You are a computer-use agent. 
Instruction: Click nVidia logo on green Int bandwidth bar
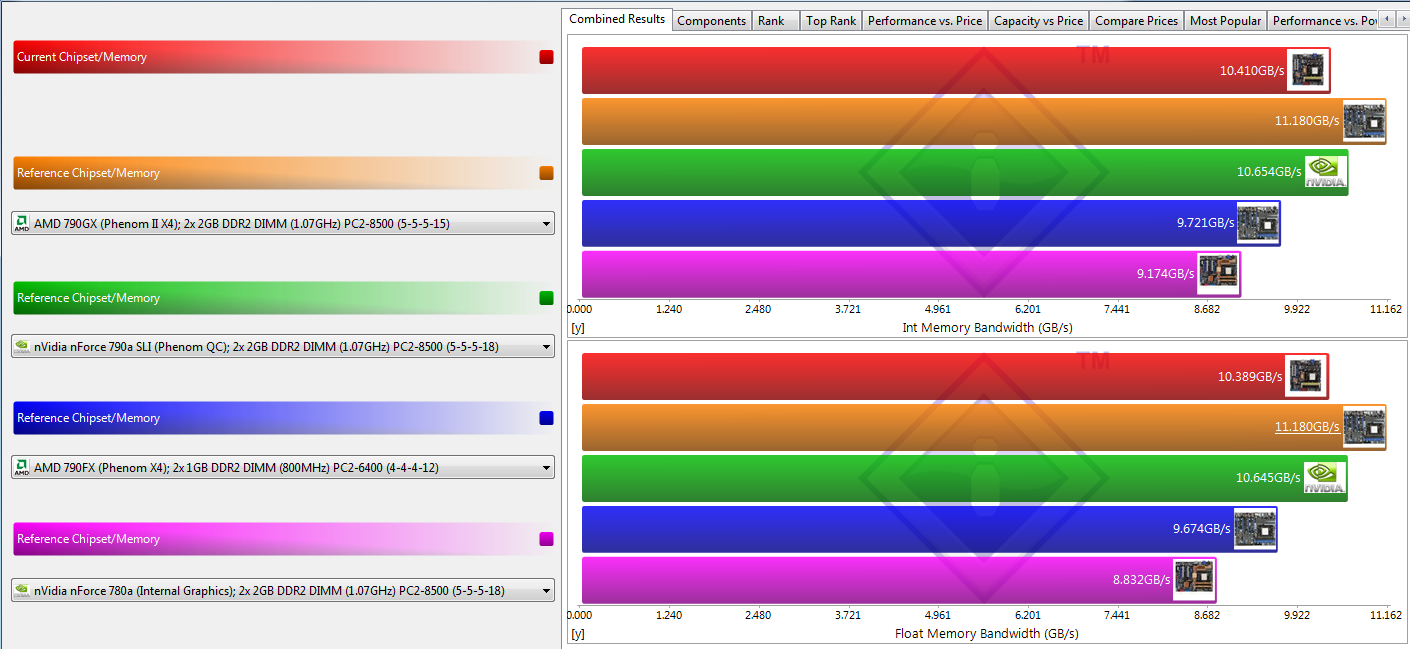pyautogui.click(x=1326, y=172)
